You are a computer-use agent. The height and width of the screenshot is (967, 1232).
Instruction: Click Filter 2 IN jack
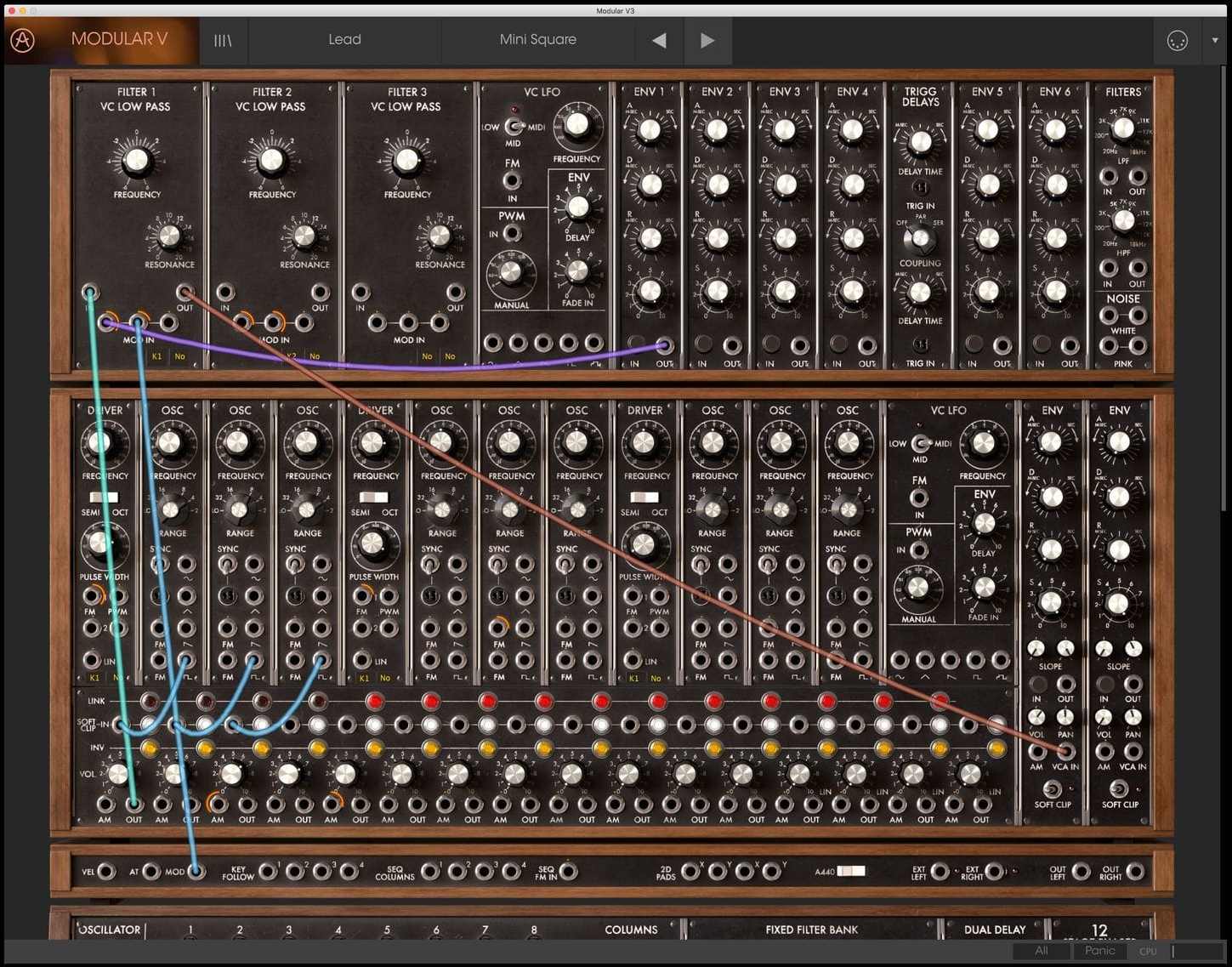pos(225,293)
